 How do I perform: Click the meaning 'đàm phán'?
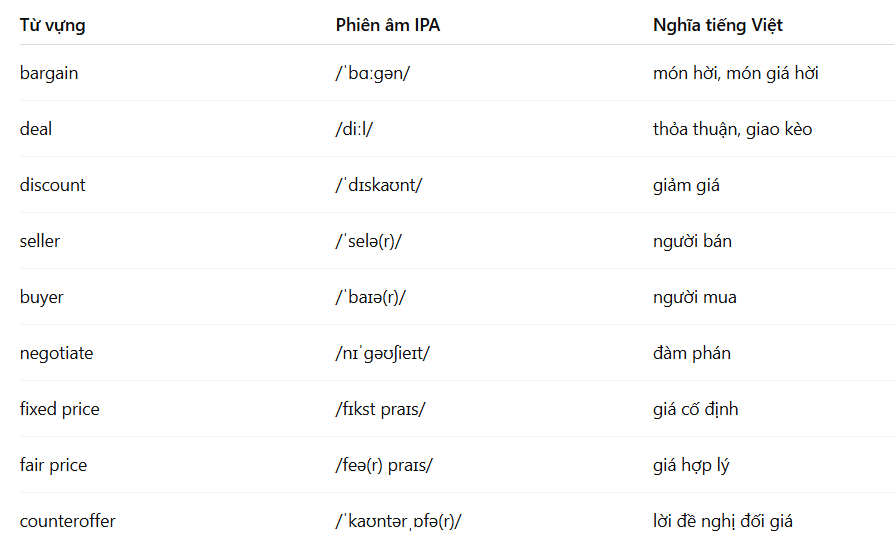coord(692,353)
